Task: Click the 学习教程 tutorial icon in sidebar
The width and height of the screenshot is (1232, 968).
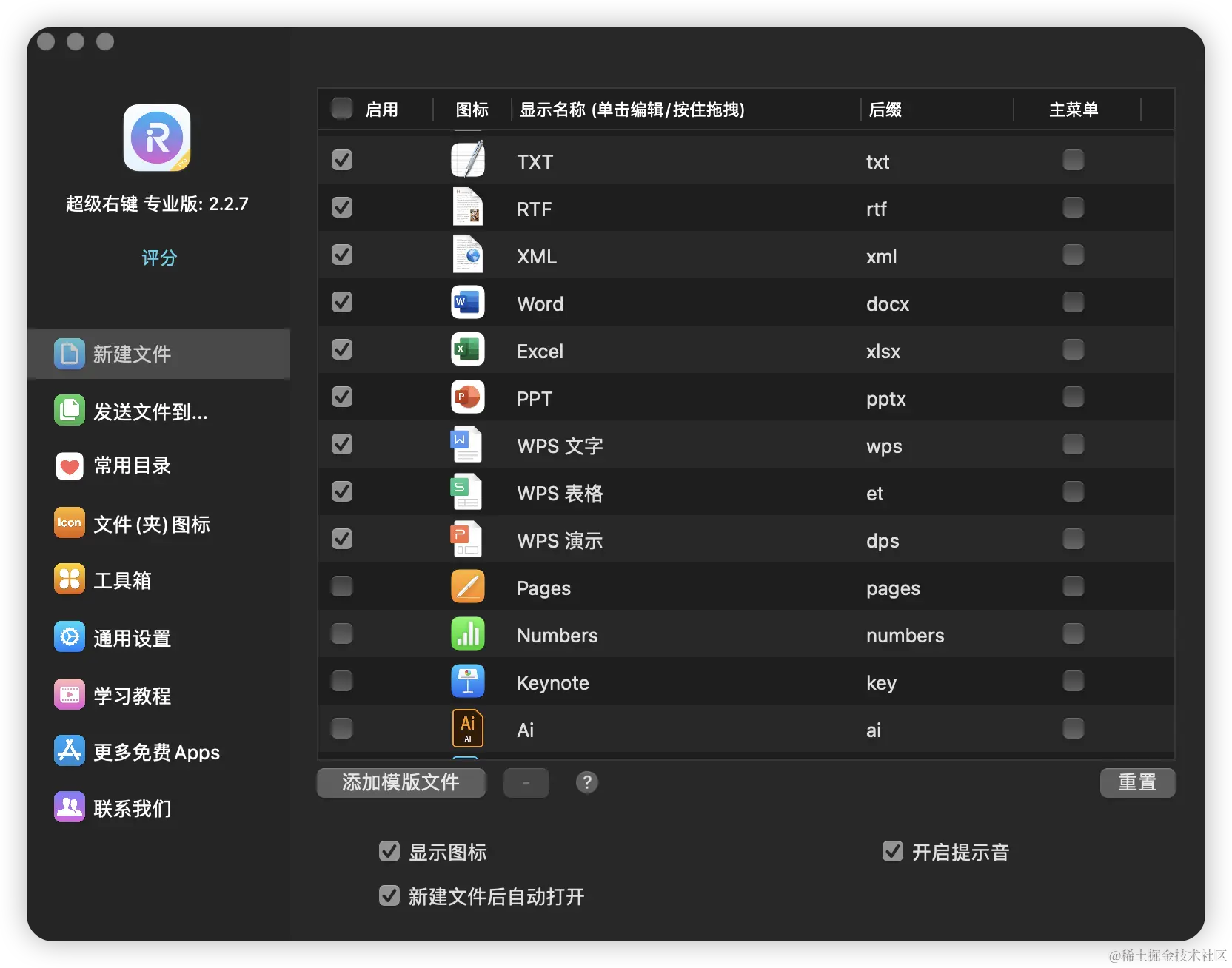Action: (69, 694)
